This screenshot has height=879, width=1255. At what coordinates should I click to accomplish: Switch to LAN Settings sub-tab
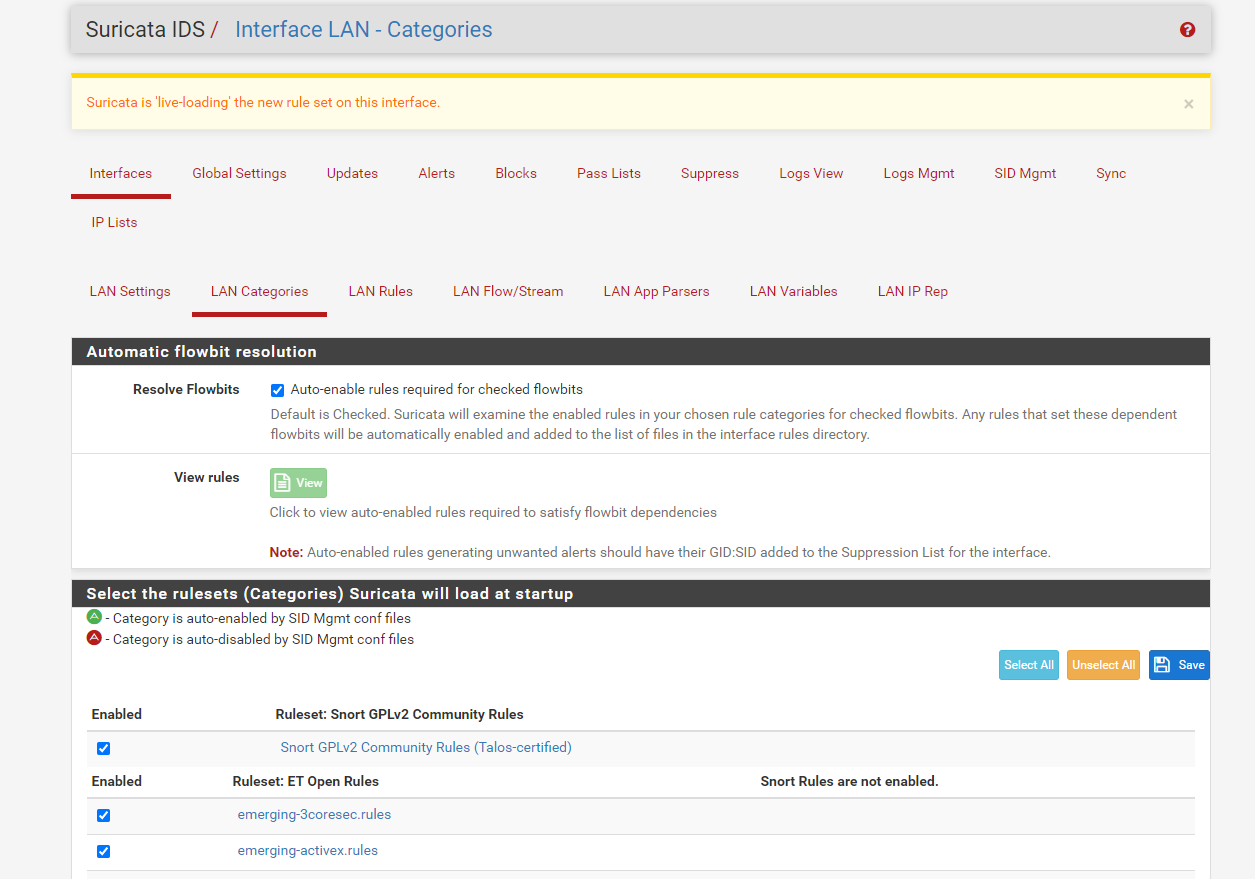coord(130,291)
